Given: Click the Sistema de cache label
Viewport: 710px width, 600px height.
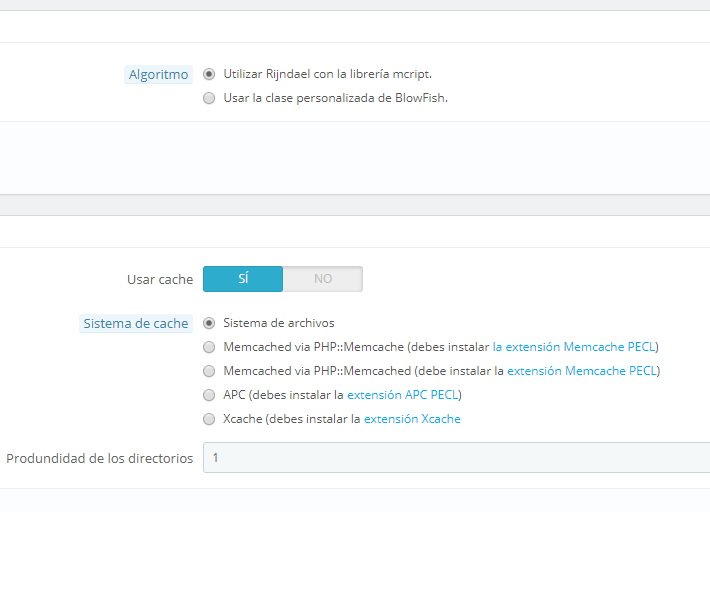Looking at the screenshot, I should coord(136,324).
